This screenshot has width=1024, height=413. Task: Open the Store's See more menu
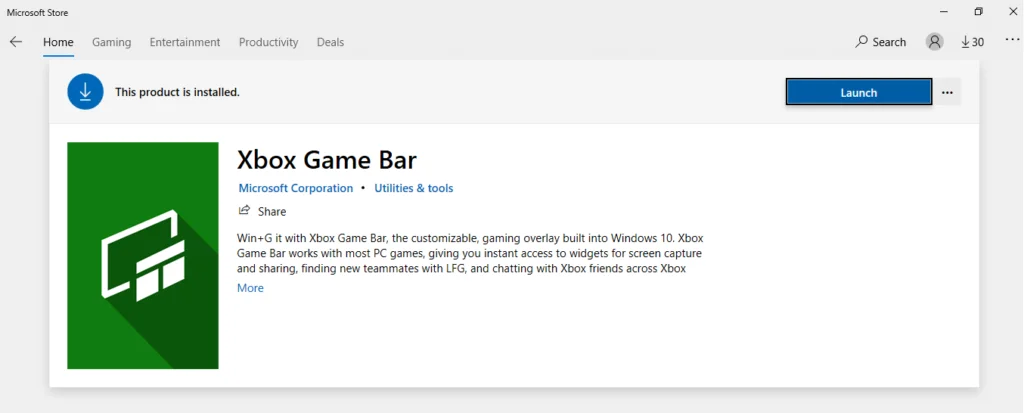(1012, 40)
